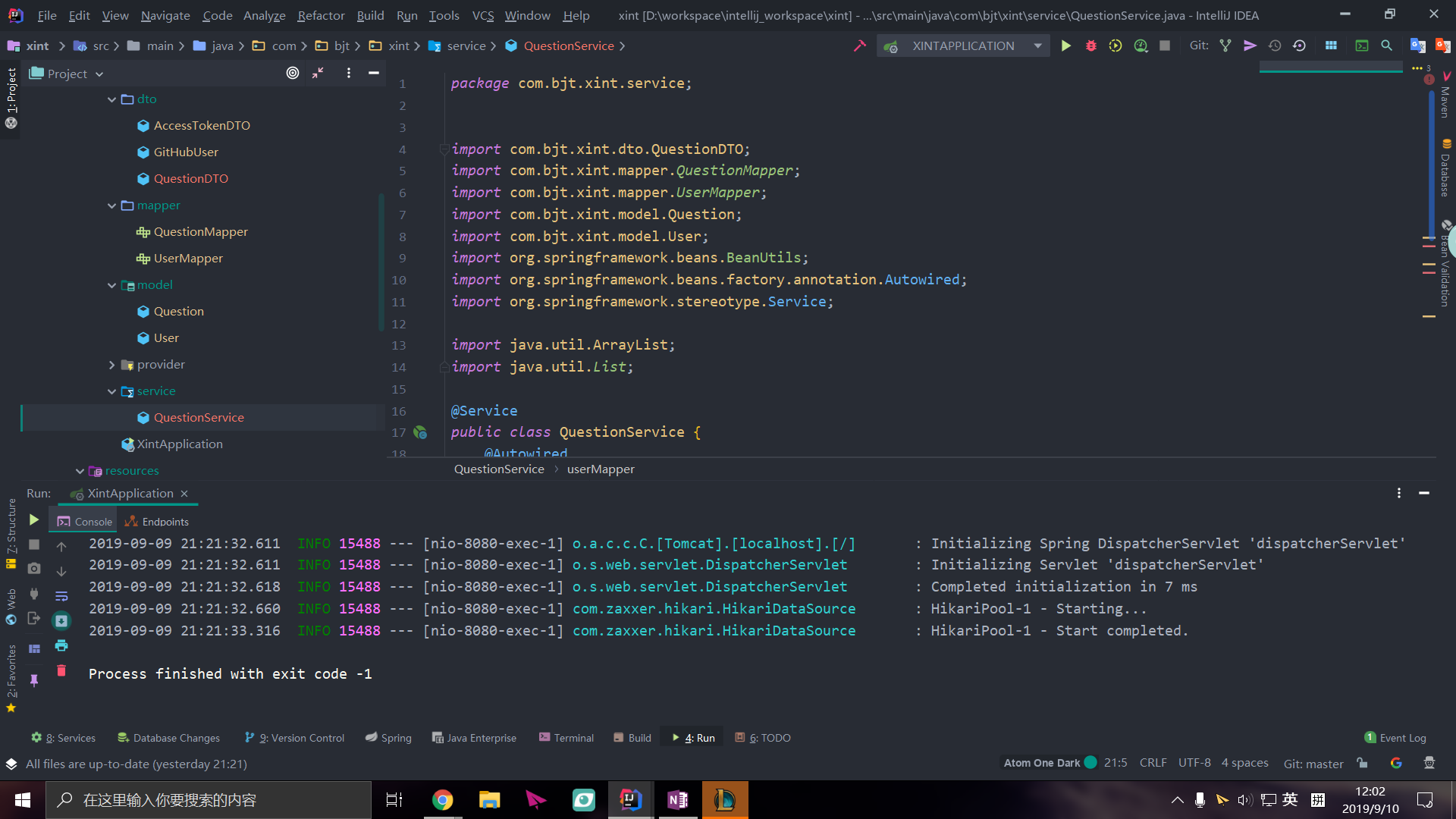1456x819 pixels.
Task: Expand the provider folder
Action: (111, 365)
